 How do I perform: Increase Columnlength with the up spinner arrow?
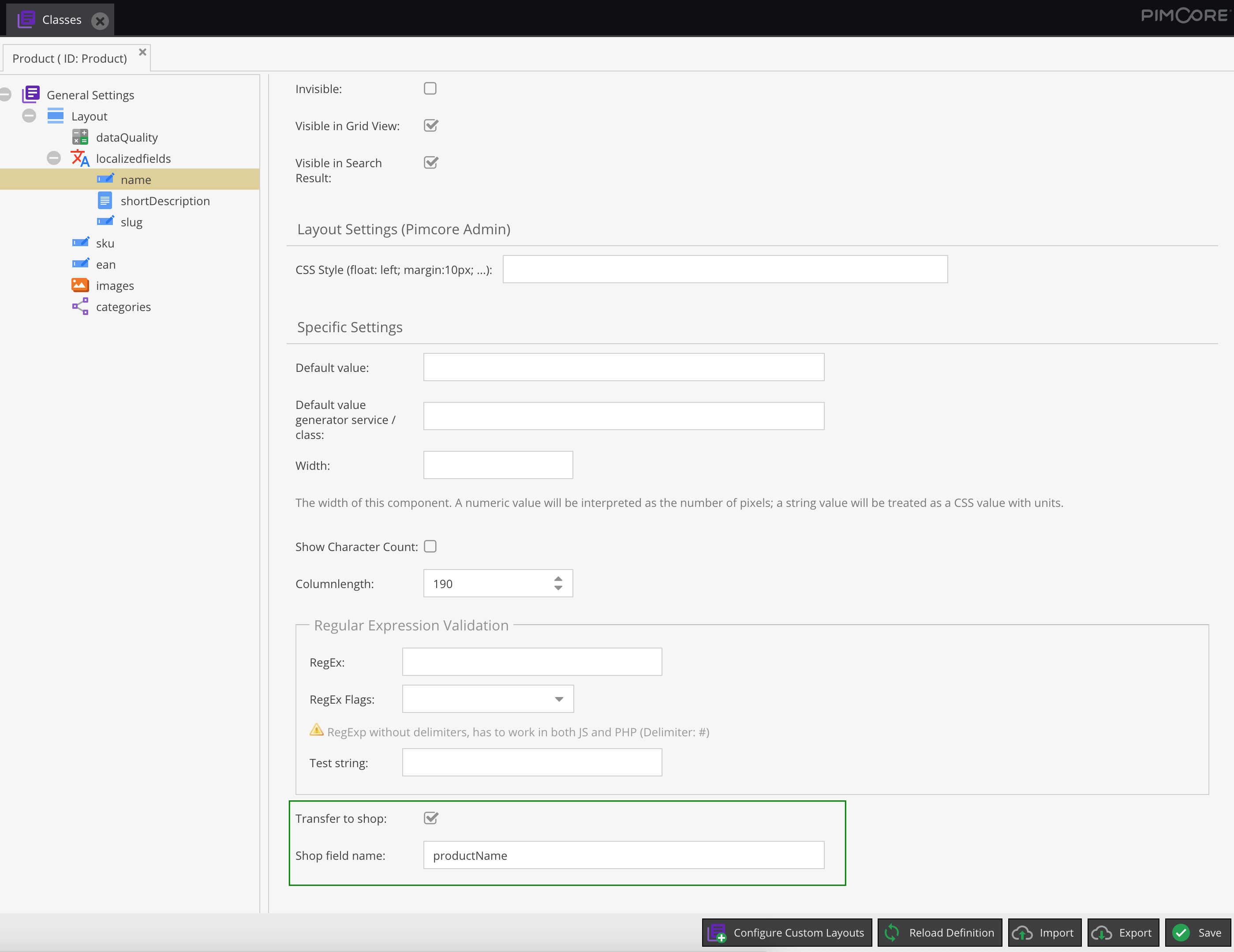(558, 579)
